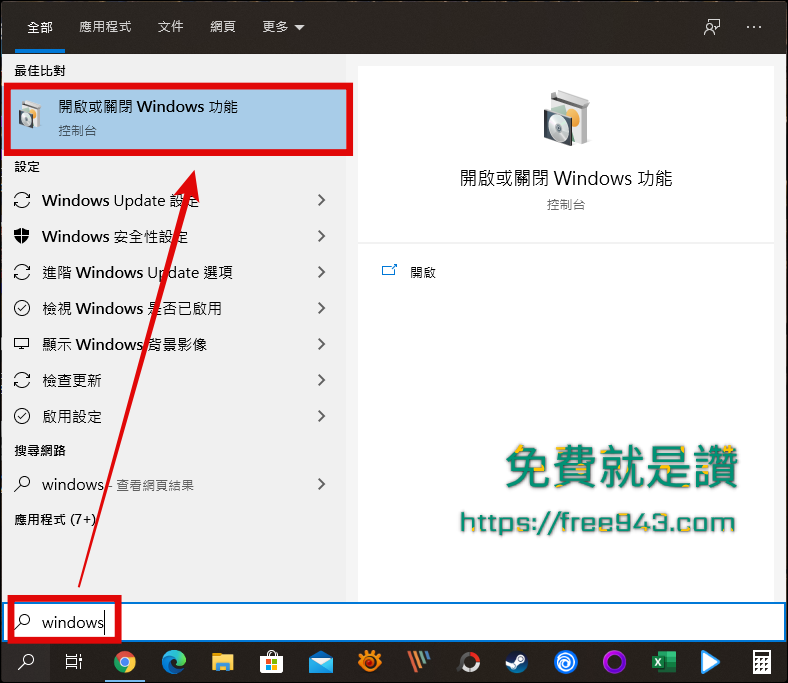Open the blue swirl Ubisoft icon
The width and height of the screenshot is (788, 683).
pos(565,662)
